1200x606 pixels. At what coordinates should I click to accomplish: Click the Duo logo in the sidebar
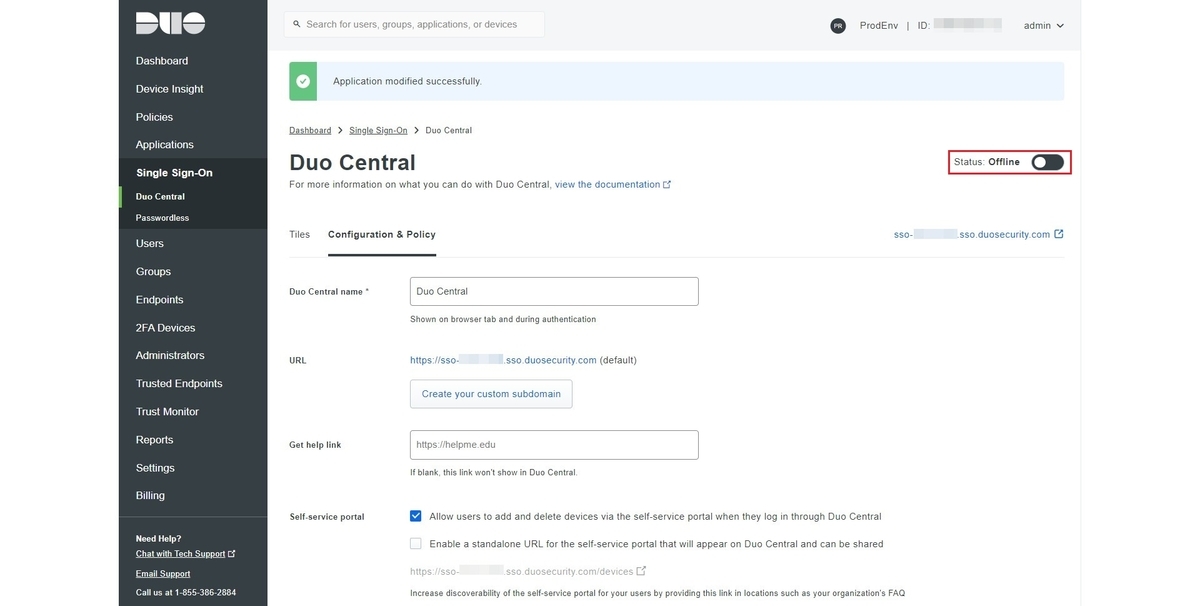coord(170,24)
